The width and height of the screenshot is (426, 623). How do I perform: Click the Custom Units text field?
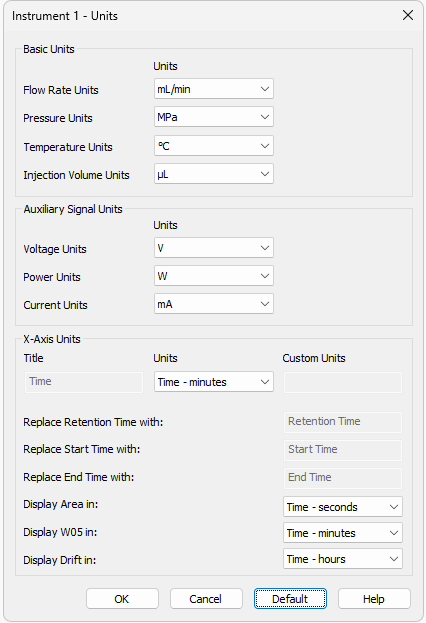click(343, 382)
